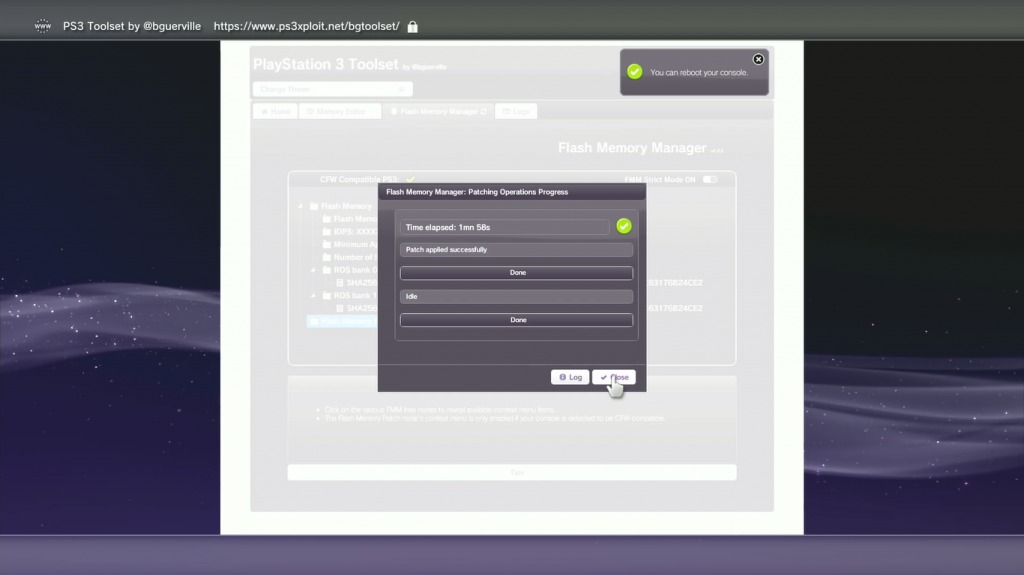Click the Flash Memory root folder icon

pyautogui.click(x=314, y=206)
